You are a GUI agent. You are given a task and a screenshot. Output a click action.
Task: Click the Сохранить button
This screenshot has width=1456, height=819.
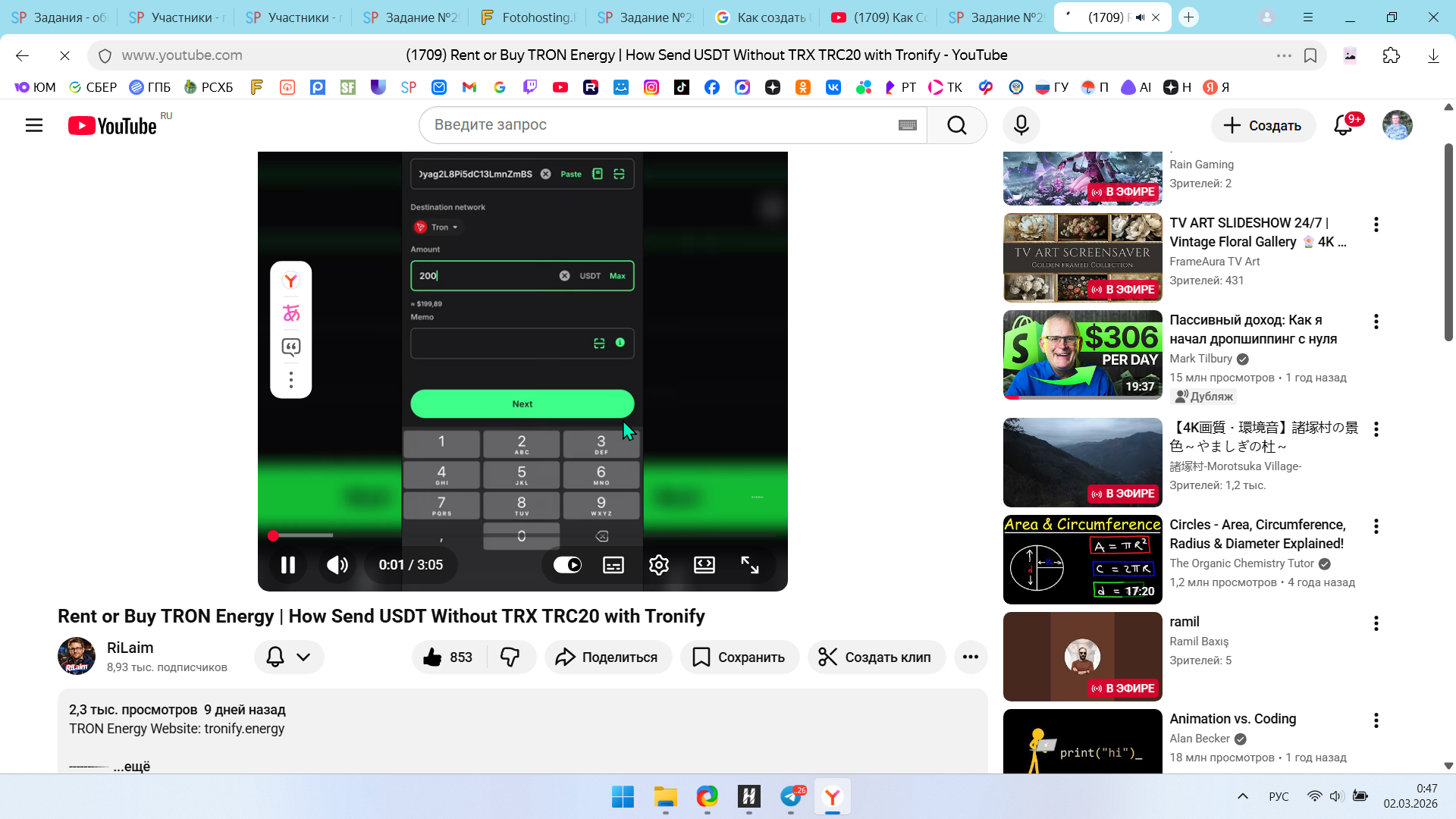[x=739, y=657]
